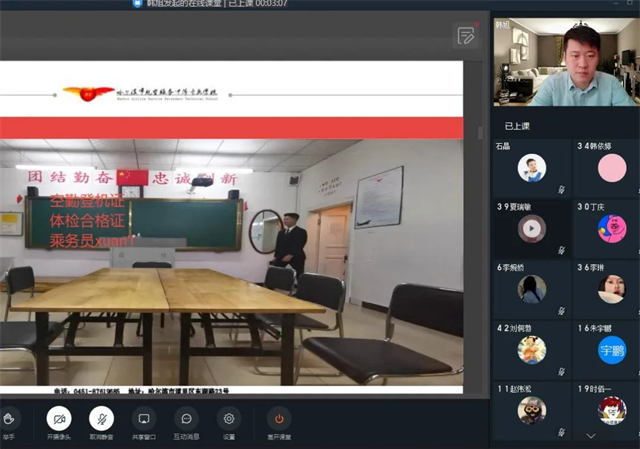Screen dimensions: 640x449
Task: Click muted mic icon in participant 11 tile
Action: point(562,432)
